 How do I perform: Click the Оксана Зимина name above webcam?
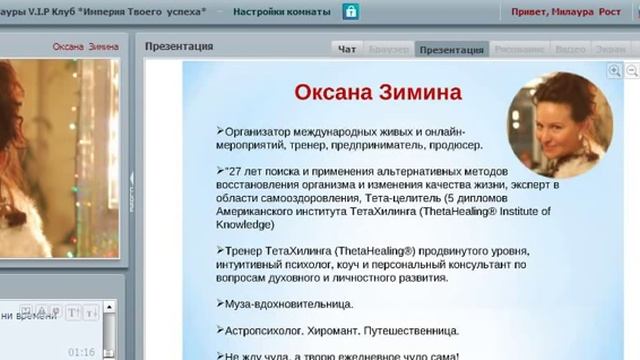(x=86, y=47)
